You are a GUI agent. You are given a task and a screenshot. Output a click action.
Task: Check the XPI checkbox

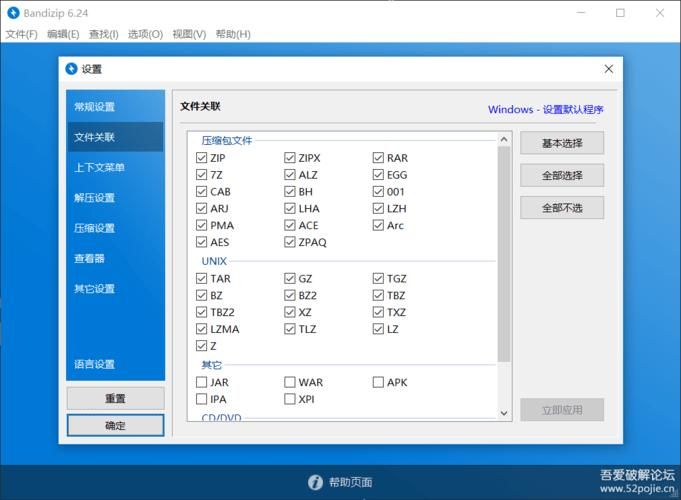(290, 399)
